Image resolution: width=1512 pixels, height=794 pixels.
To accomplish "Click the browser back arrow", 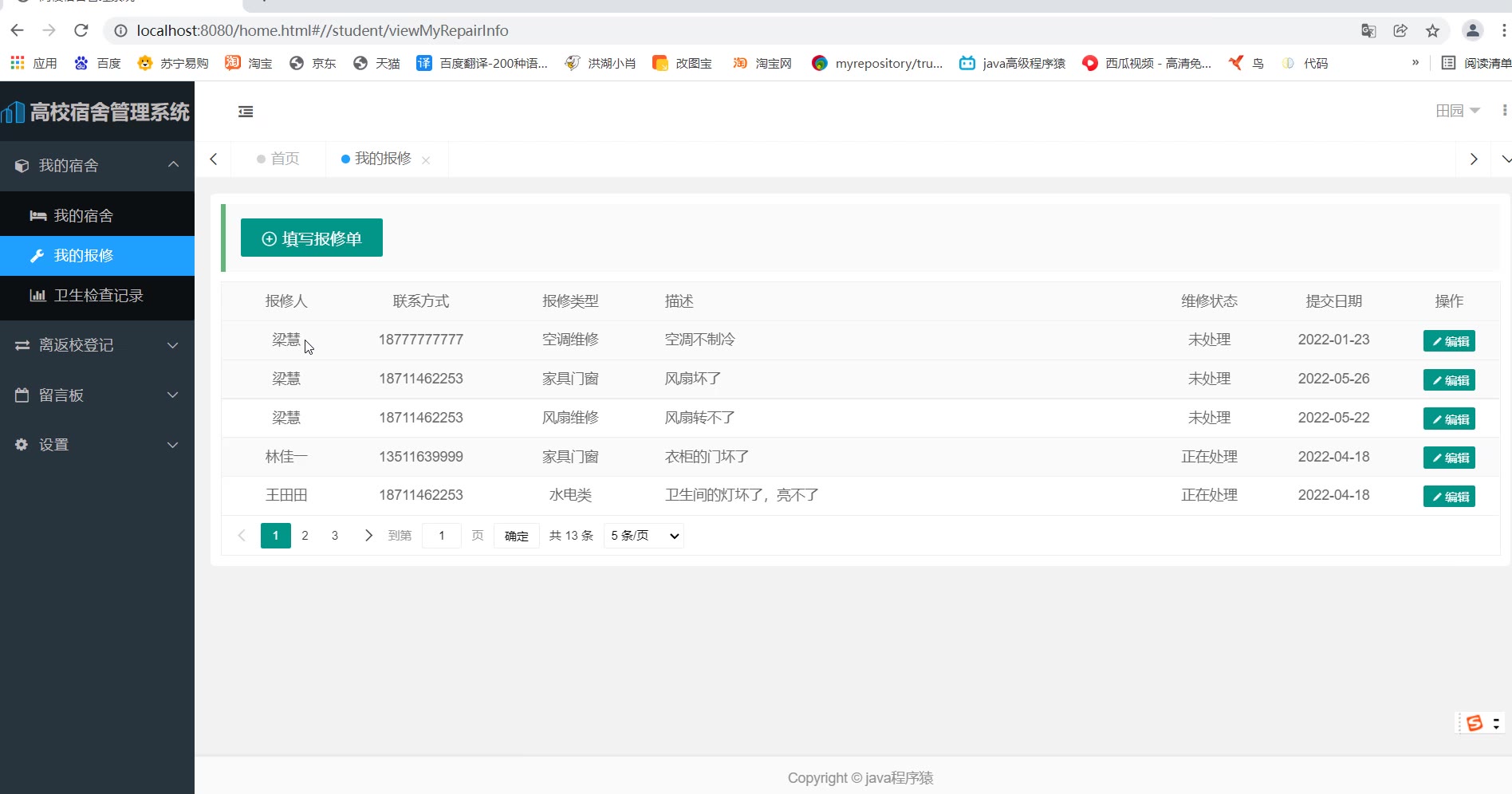I will [18, 30].
